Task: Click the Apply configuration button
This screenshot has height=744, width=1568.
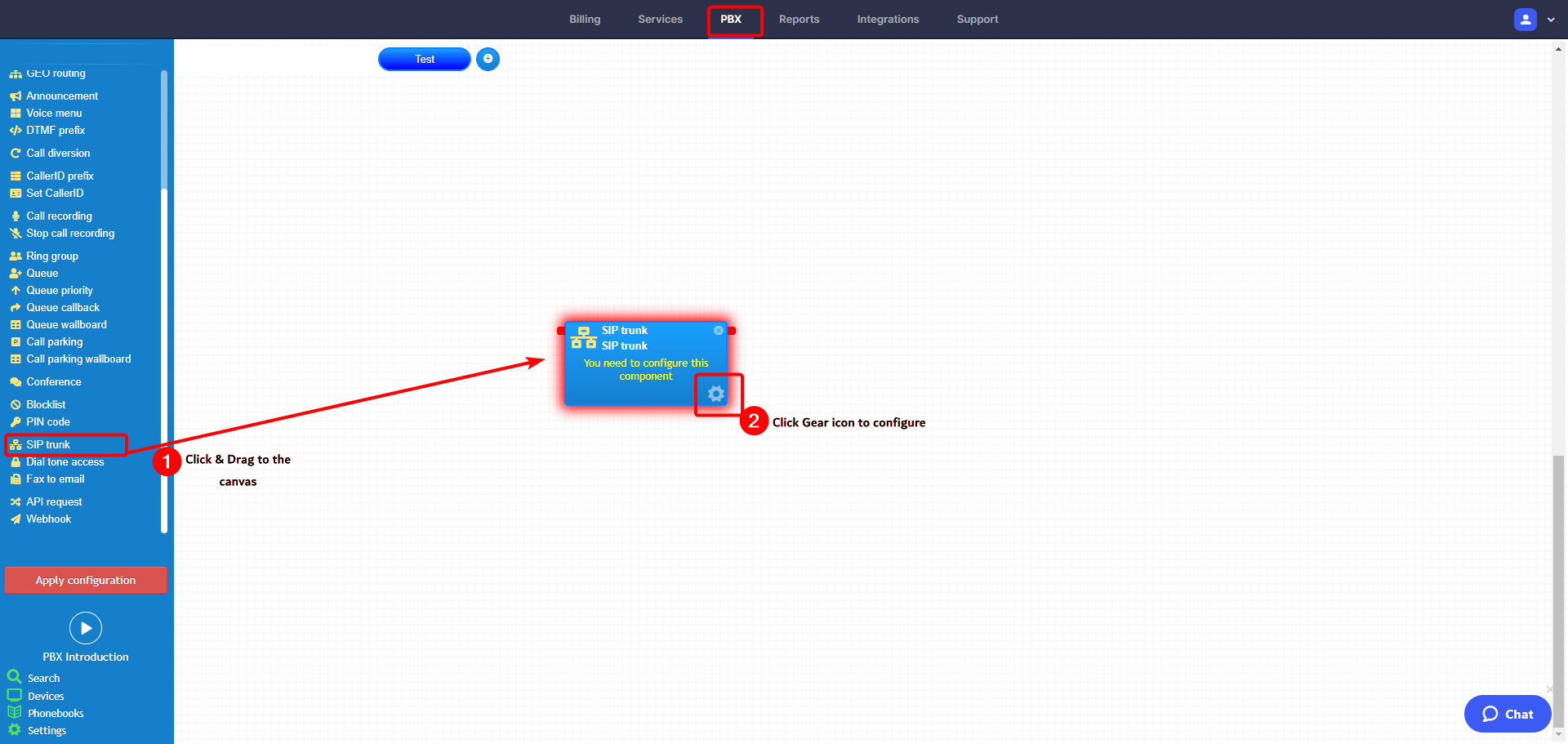Action: 86,580
